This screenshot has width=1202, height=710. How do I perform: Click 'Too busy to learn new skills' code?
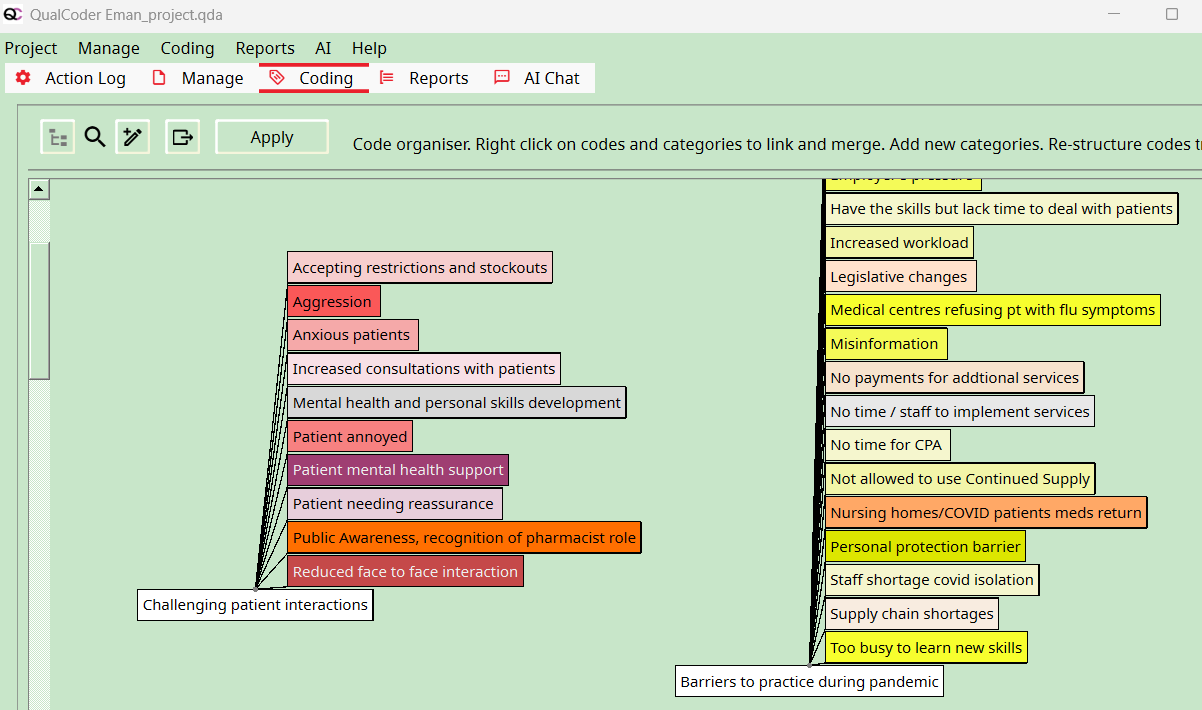point(926,648)
